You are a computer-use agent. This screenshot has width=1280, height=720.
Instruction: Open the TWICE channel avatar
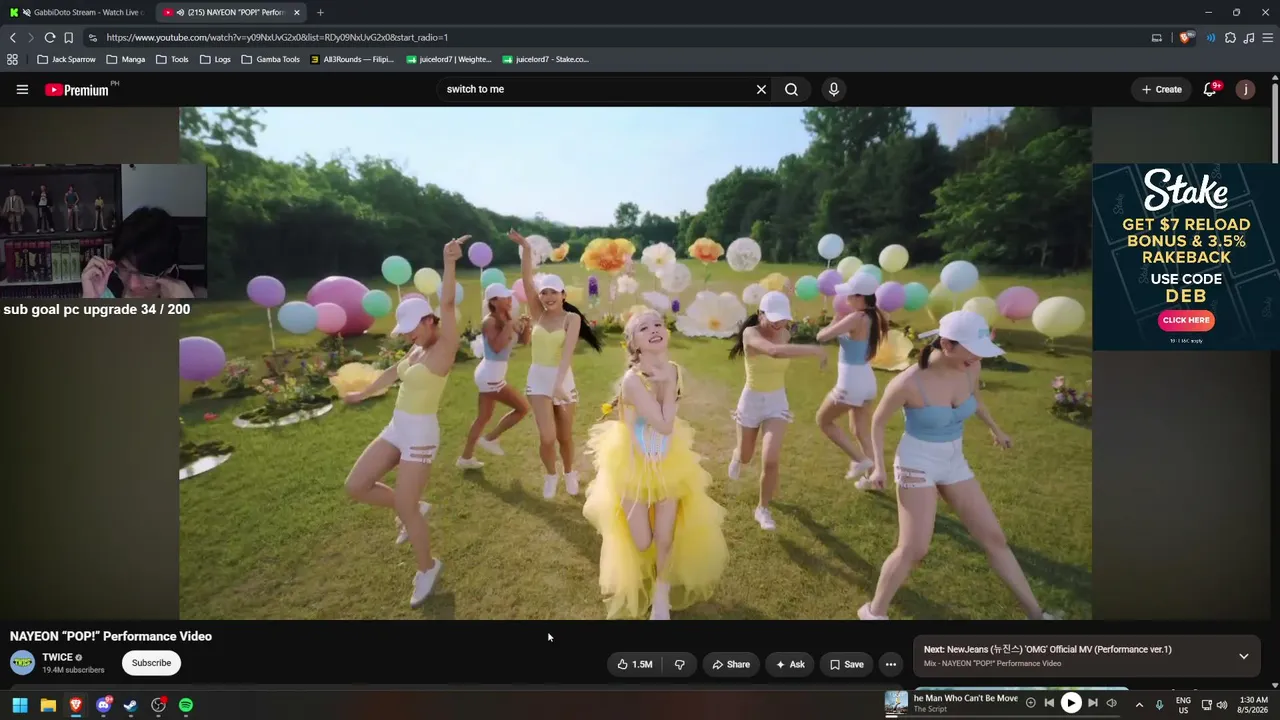22,663
